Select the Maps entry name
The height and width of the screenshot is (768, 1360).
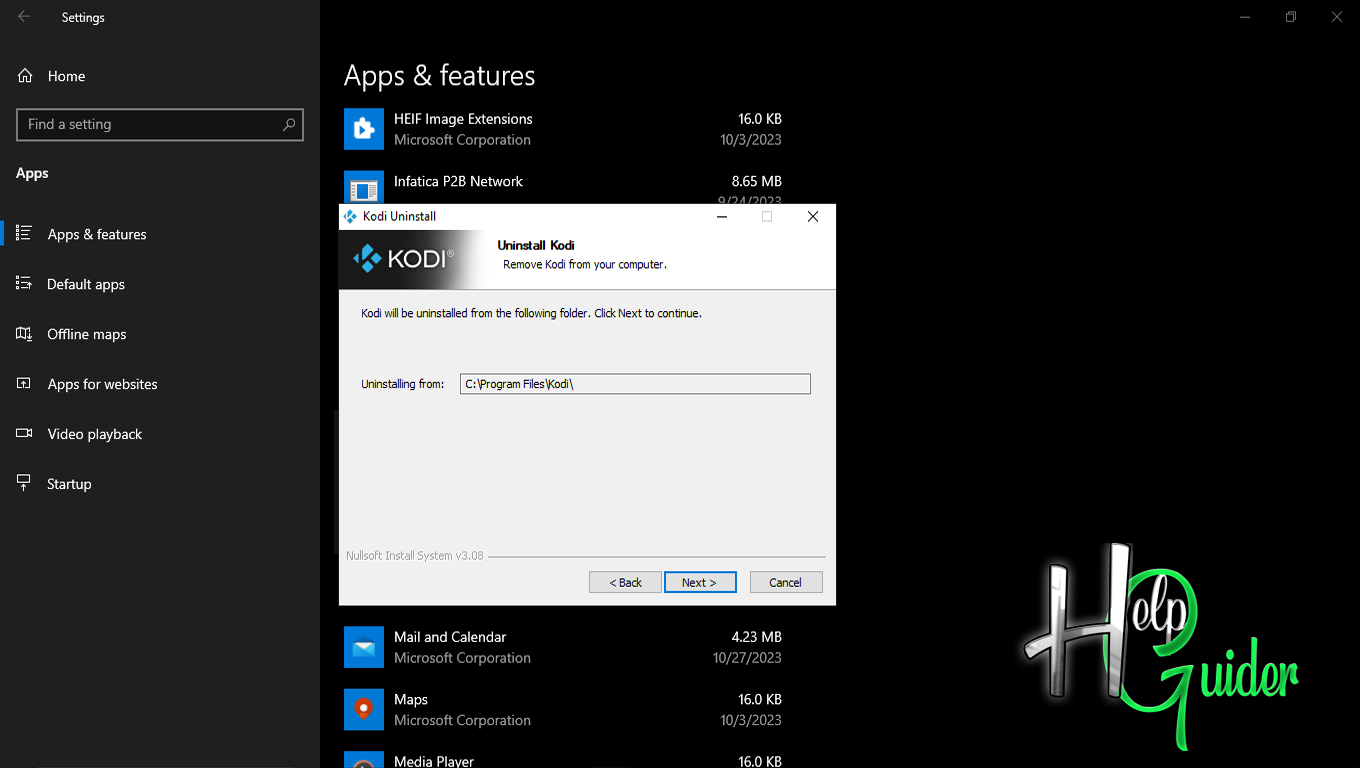point(411,699)
